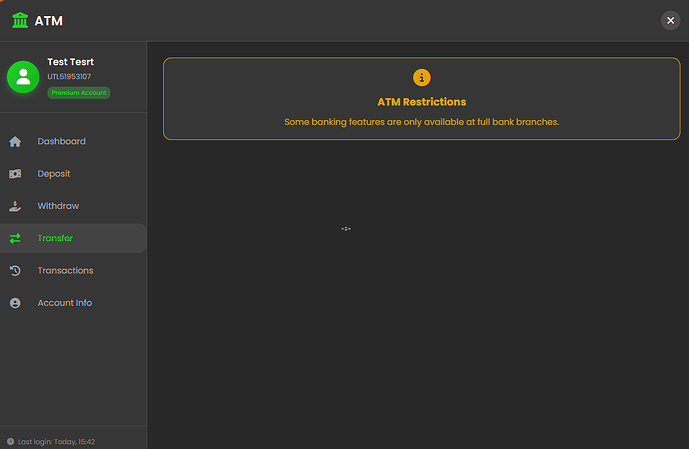This screenshot has height=449, width=689.
Task: Click the Transactions history clock icon
Action: tap(15, 271)
